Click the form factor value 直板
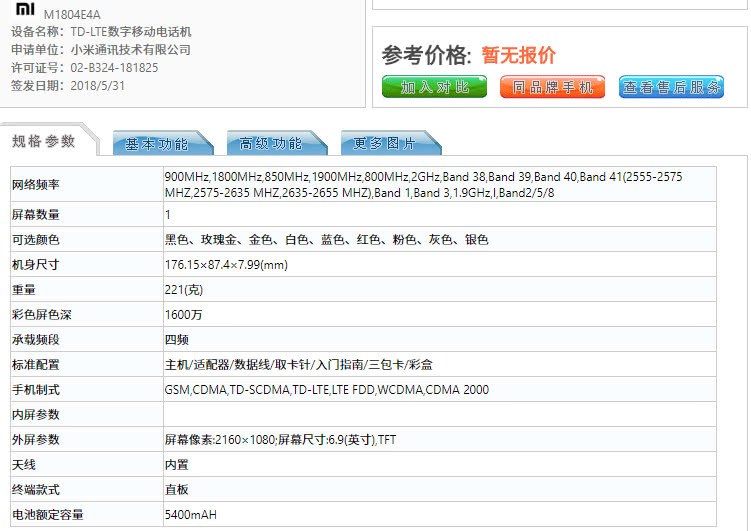The height and width of the screenshot is (531, 751). click(x=176, y=489)
